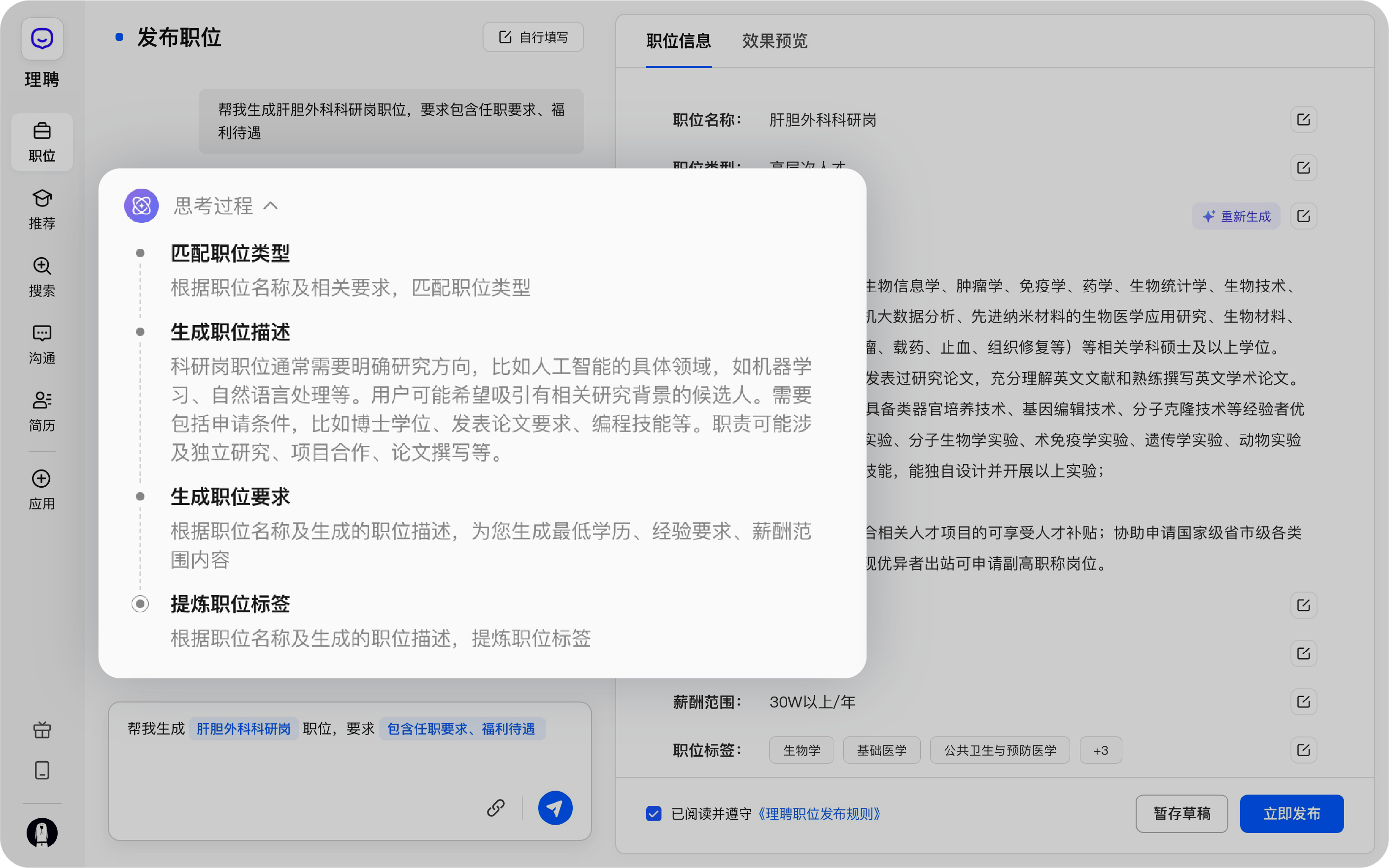
Task: Switch to the 效果预览 tab
Action: click(774, 41)
